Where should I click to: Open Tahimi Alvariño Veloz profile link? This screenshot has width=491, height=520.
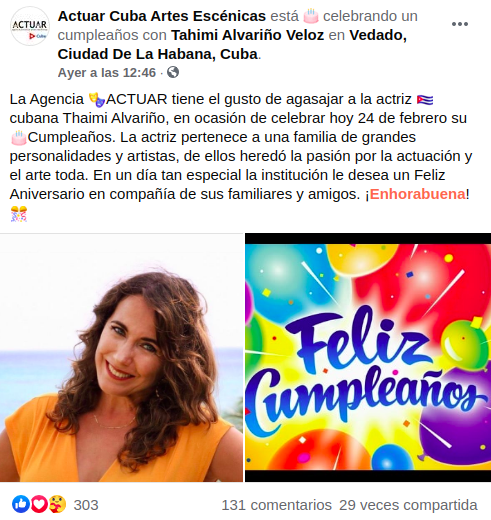coord(247,35)
